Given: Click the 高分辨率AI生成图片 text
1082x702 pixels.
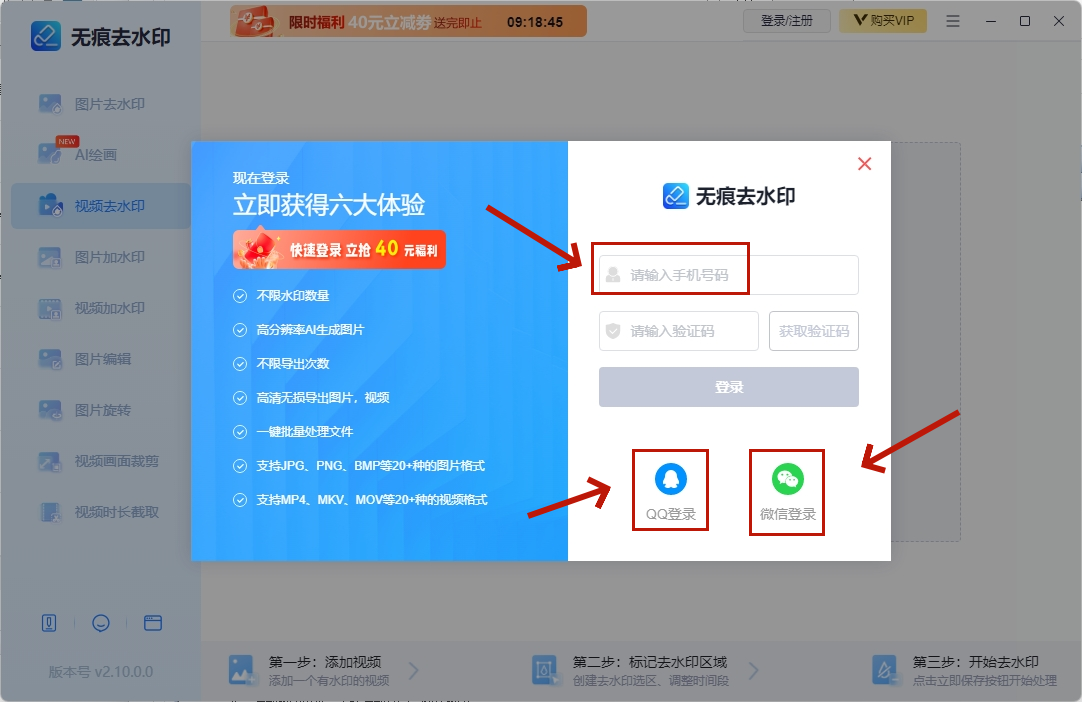Looking at the screenshot, I should click(x=310, y=330).
